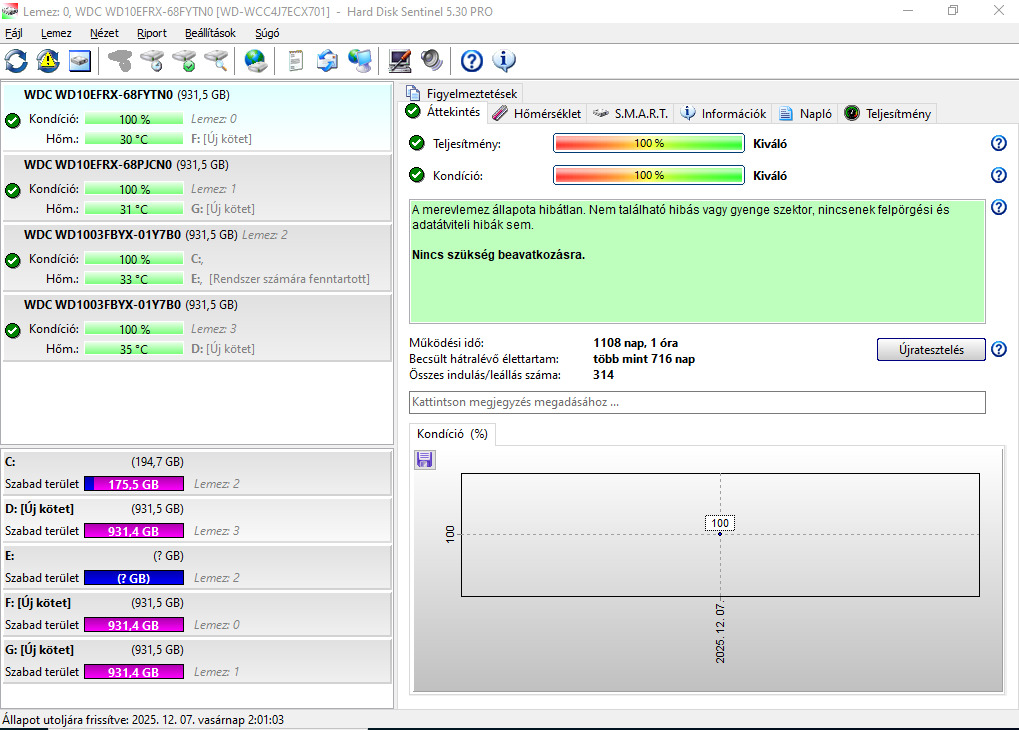Select disk WDC WD10EFRX-68PJCN0 in list

coord(197,187)
